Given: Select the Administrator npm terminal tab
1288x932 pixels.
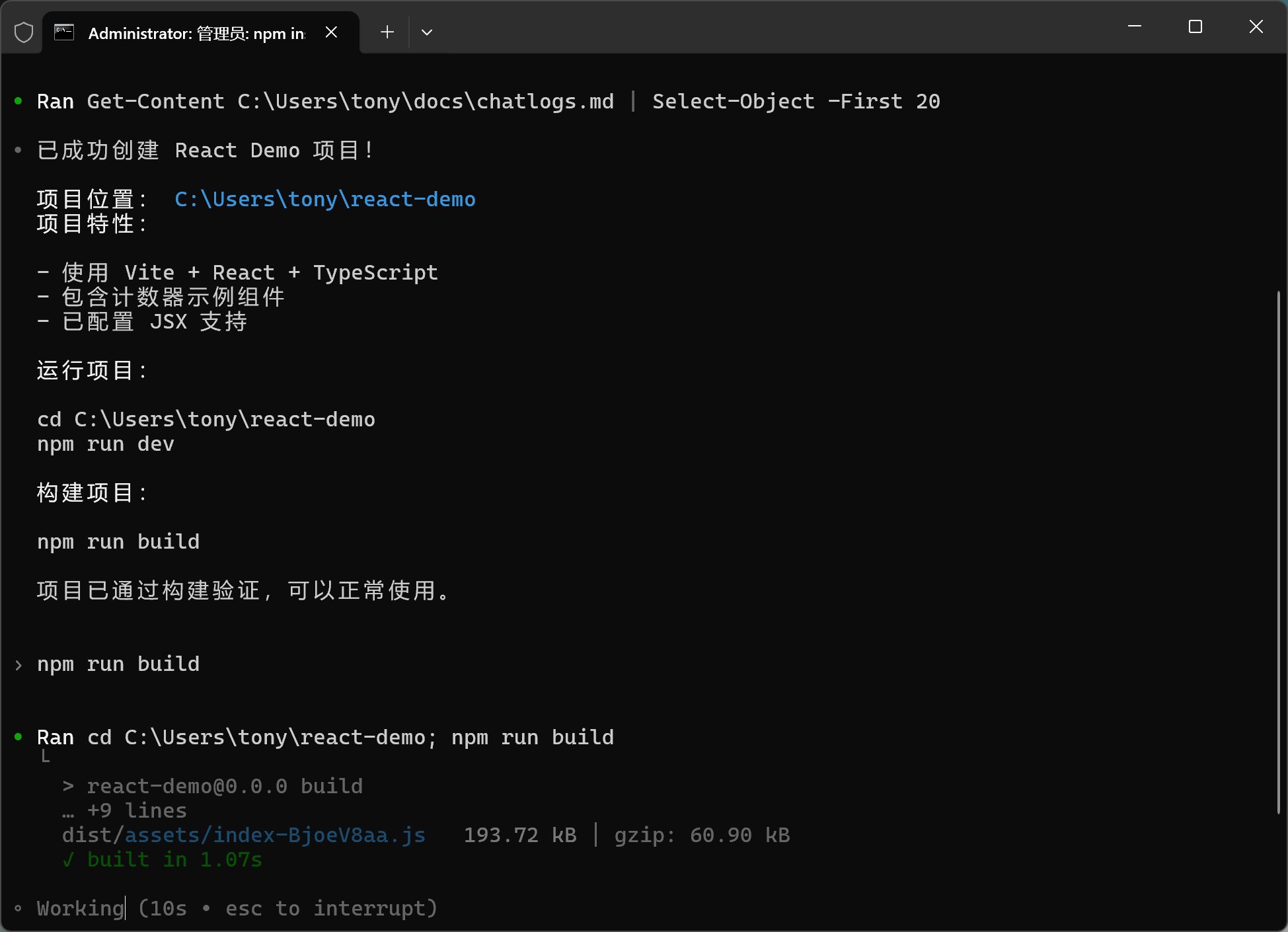Looking at the screenshot, I should click(196, 33).
